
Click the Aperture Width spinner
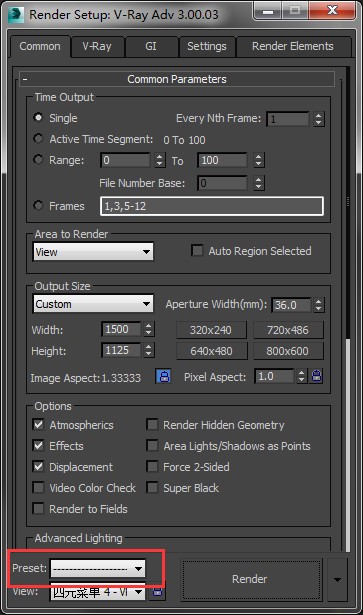point(319,305)
